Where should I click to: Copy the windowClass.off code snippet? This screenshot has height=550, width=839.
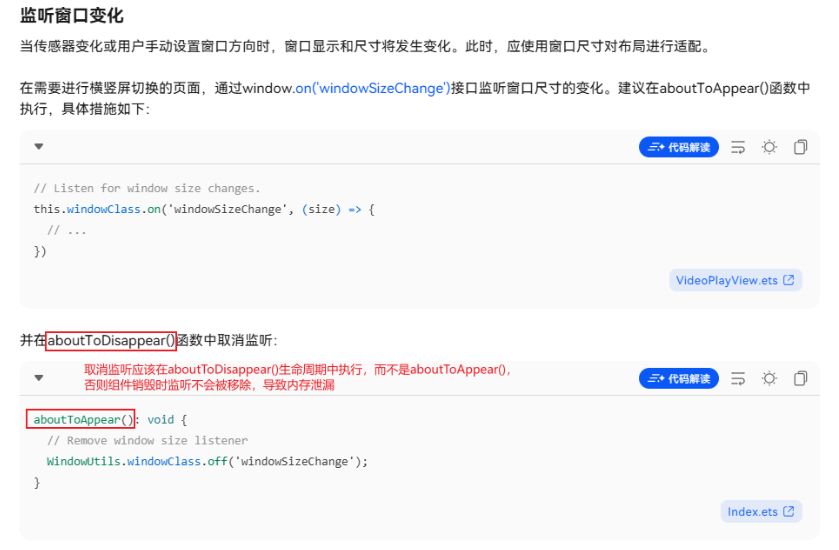(x=800, y=379)
